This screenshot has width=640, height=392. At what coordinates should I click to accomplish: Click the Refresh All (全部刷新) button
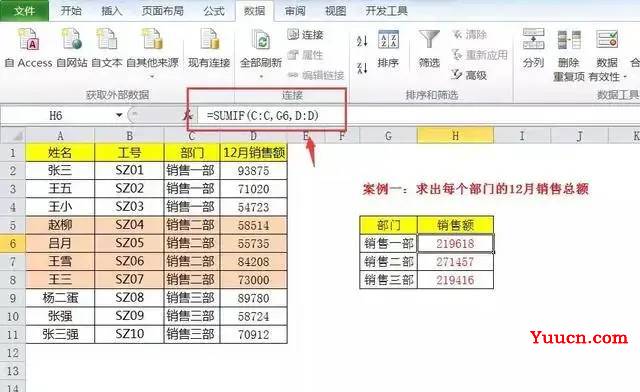[261, 47]
